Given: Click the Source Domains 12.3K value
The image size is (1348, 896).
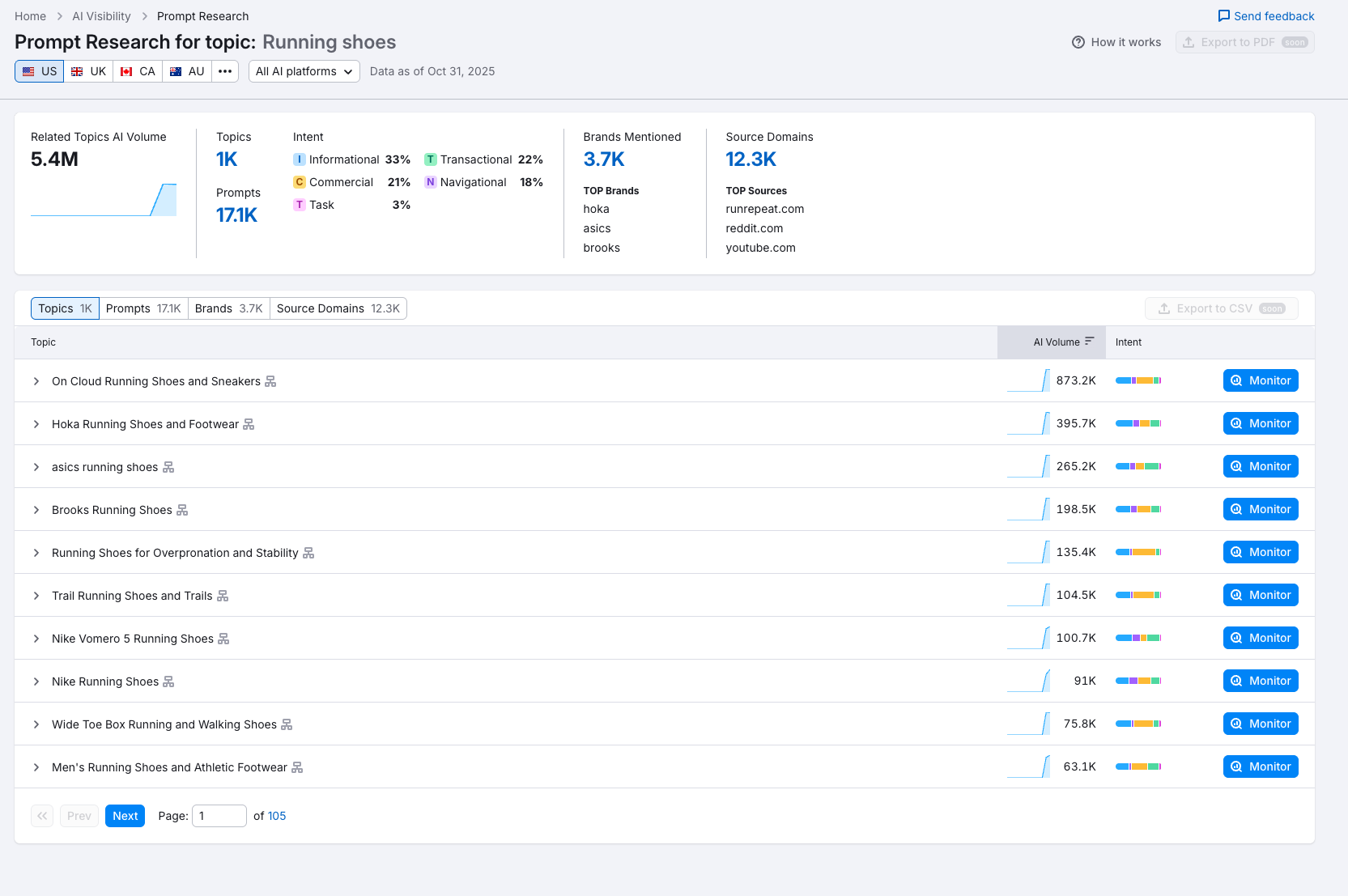Looking at the screenshot, I should pos(751,159).
